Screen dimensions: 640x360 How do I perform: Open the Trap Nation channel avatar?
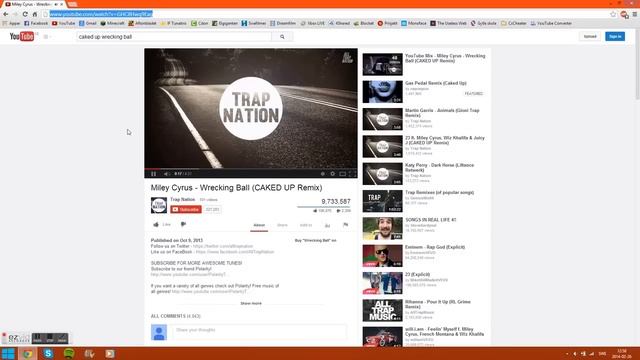point(159,205)
